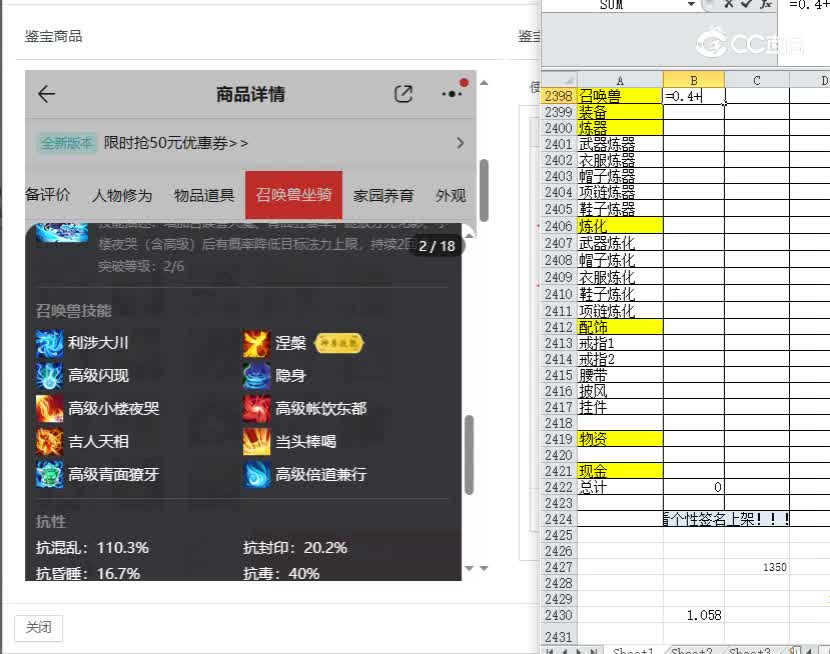This screenshot has height=654, width=830.
Task: Select column C header
Action: [x=757, y=80]
